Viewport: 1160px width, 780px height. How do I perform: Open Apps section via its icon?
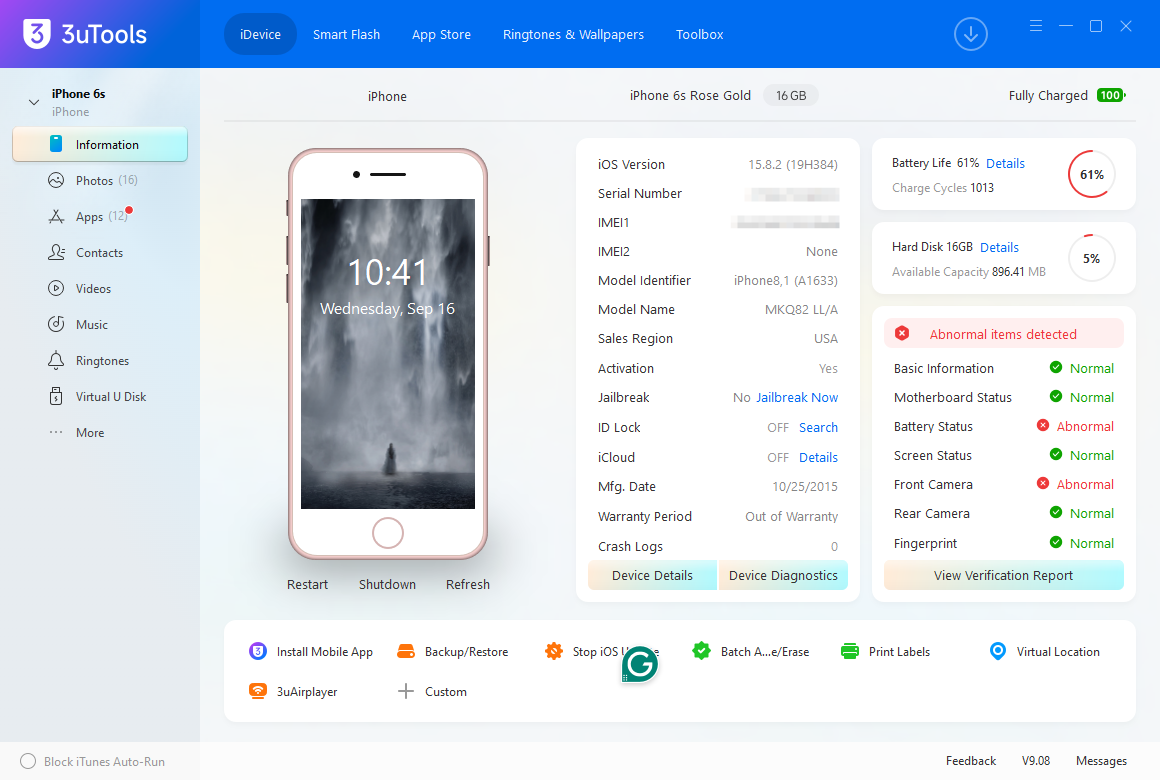tap(56, 216)
